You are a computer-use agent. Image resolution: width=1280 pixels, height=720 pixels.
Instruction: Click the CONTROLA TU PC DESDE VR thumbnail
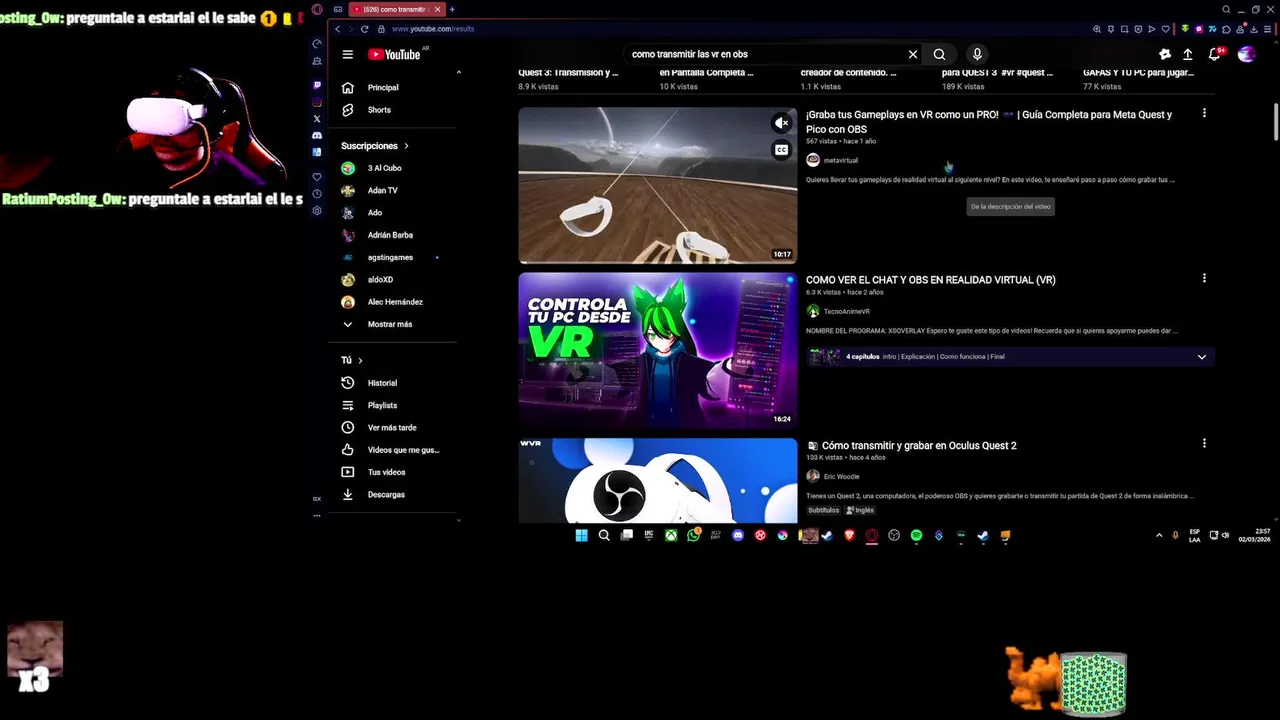658,351
